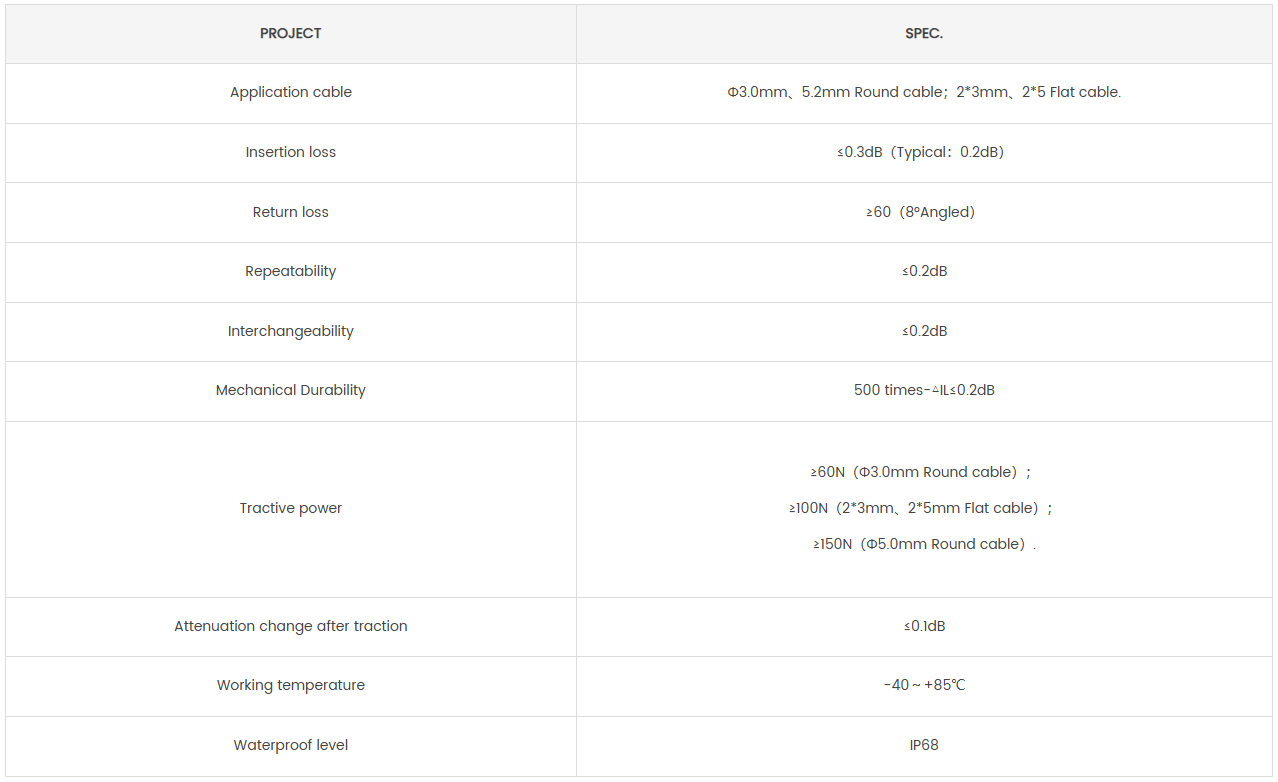
Task: Click the 500 times durability value
Action: pyautogui.click(x=924, y=390)
